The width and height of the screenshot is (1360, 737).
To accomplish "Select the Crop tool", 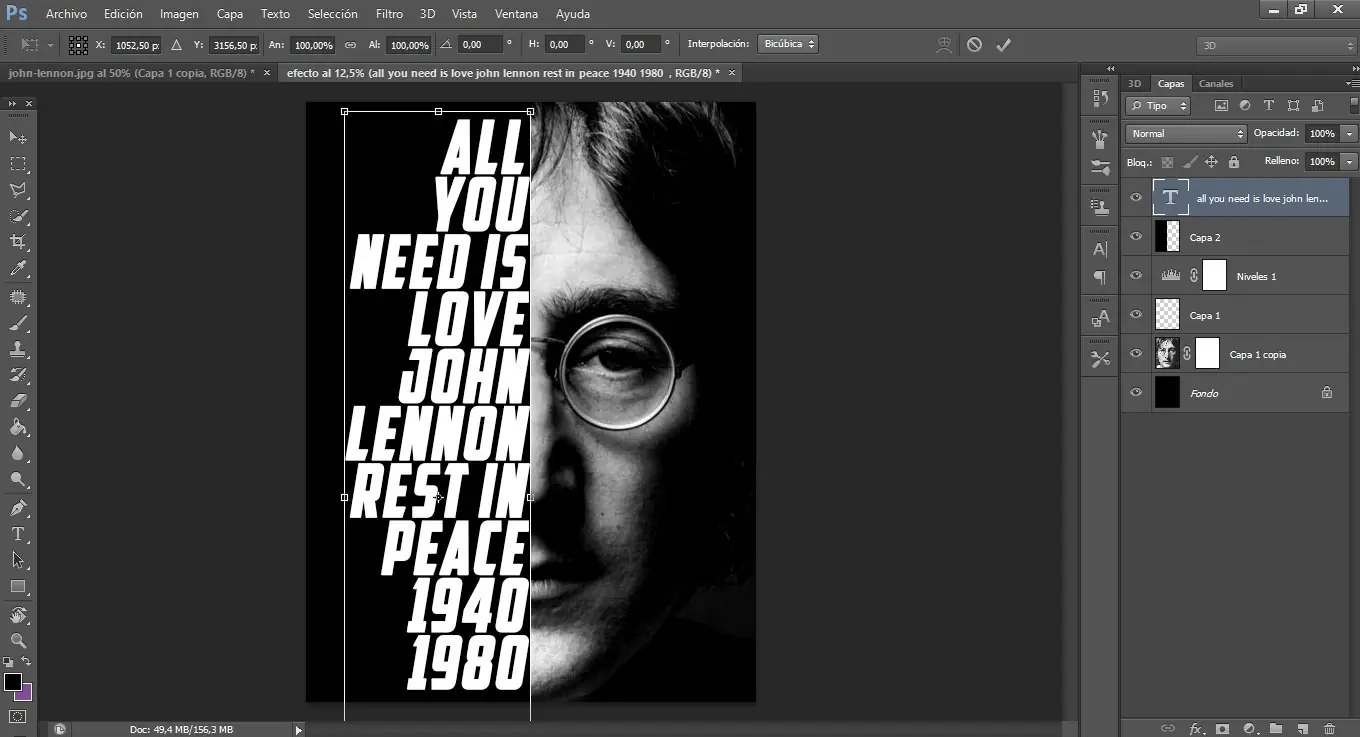I will point(18,242).
